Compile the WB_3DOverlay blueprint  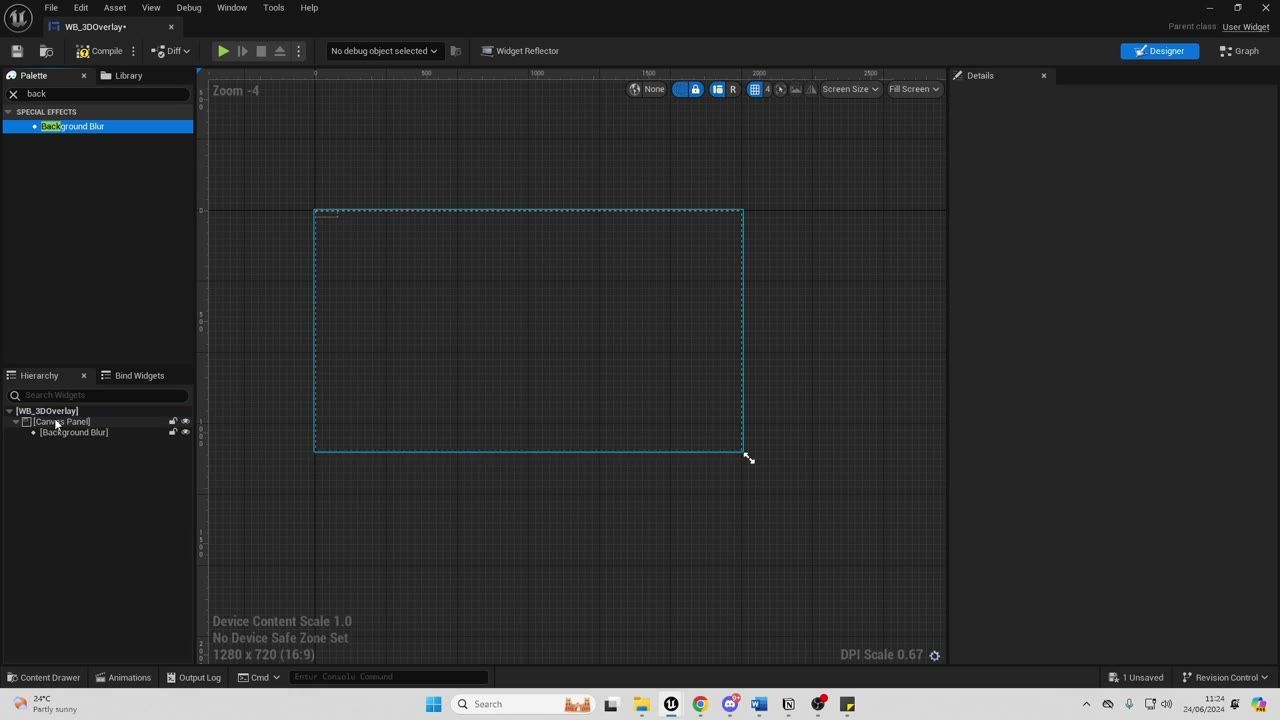[x=99, y=51]
